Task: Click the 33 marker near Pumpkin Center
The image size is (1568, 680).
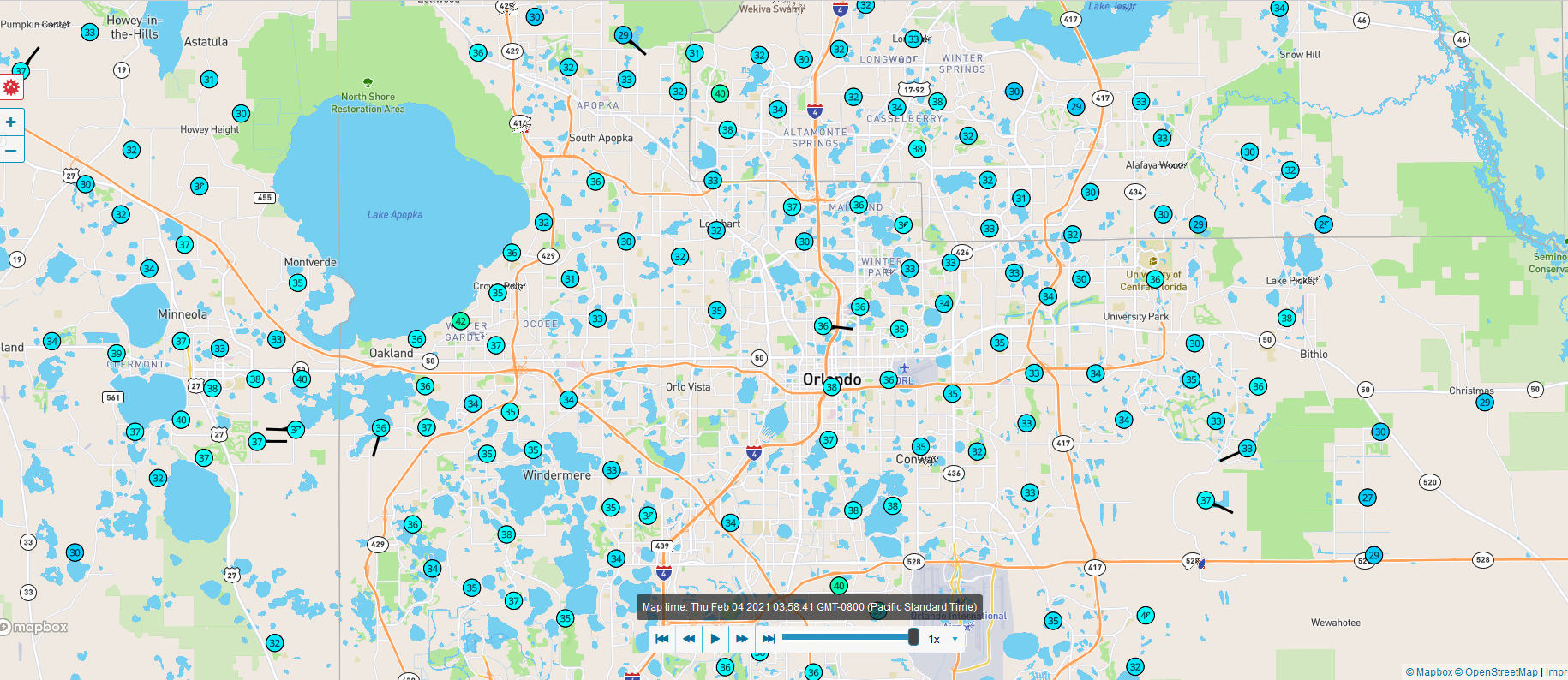Action: click(x=89, y=33)
